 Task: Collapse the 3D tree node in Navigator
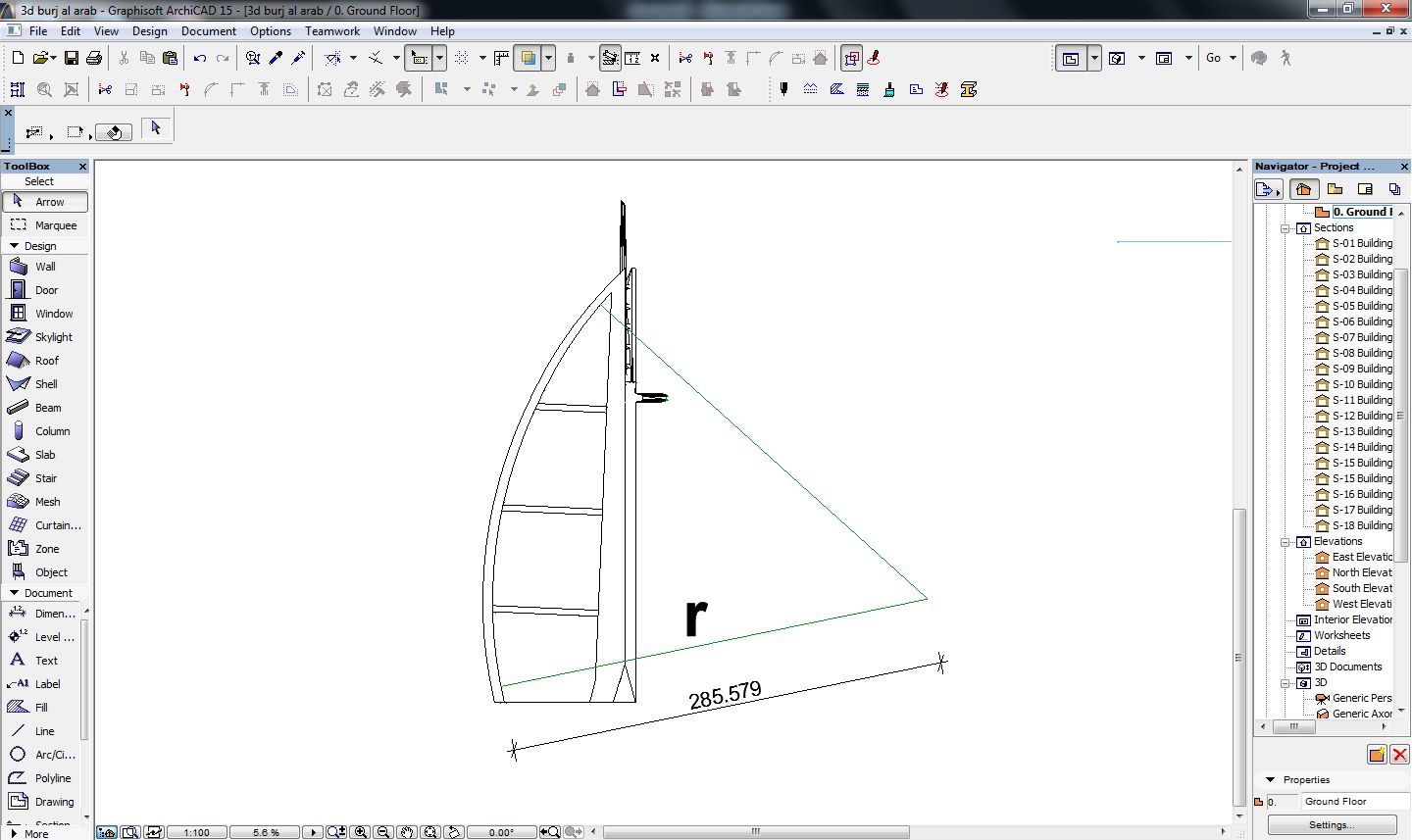click(1286, 682)
